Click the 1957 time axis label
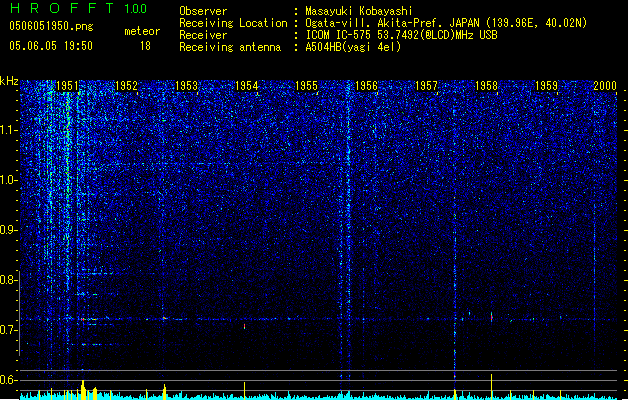 click(426, 85)
